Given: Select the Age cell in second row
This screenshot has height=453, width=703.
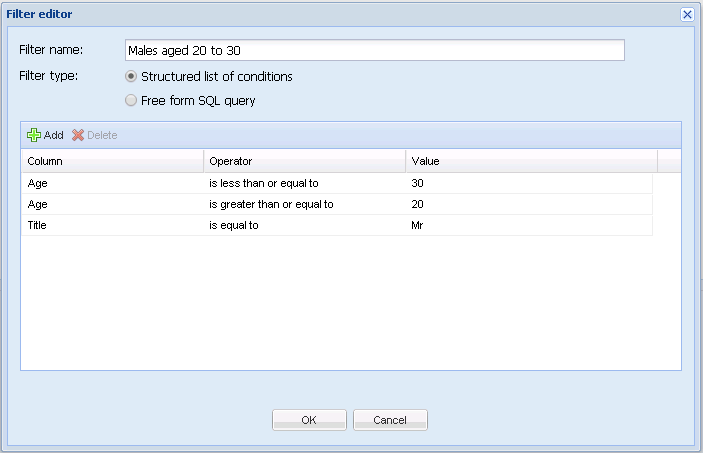Looking at the screenshot, I should pyautogui.click(x=112, y=204).
